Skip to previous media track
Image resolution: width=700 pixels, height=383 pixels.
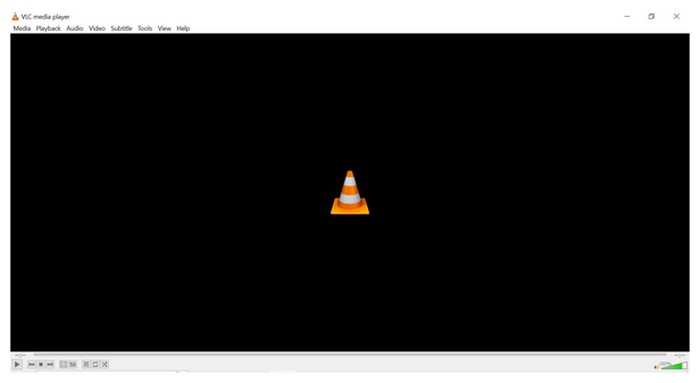(31, 365)
